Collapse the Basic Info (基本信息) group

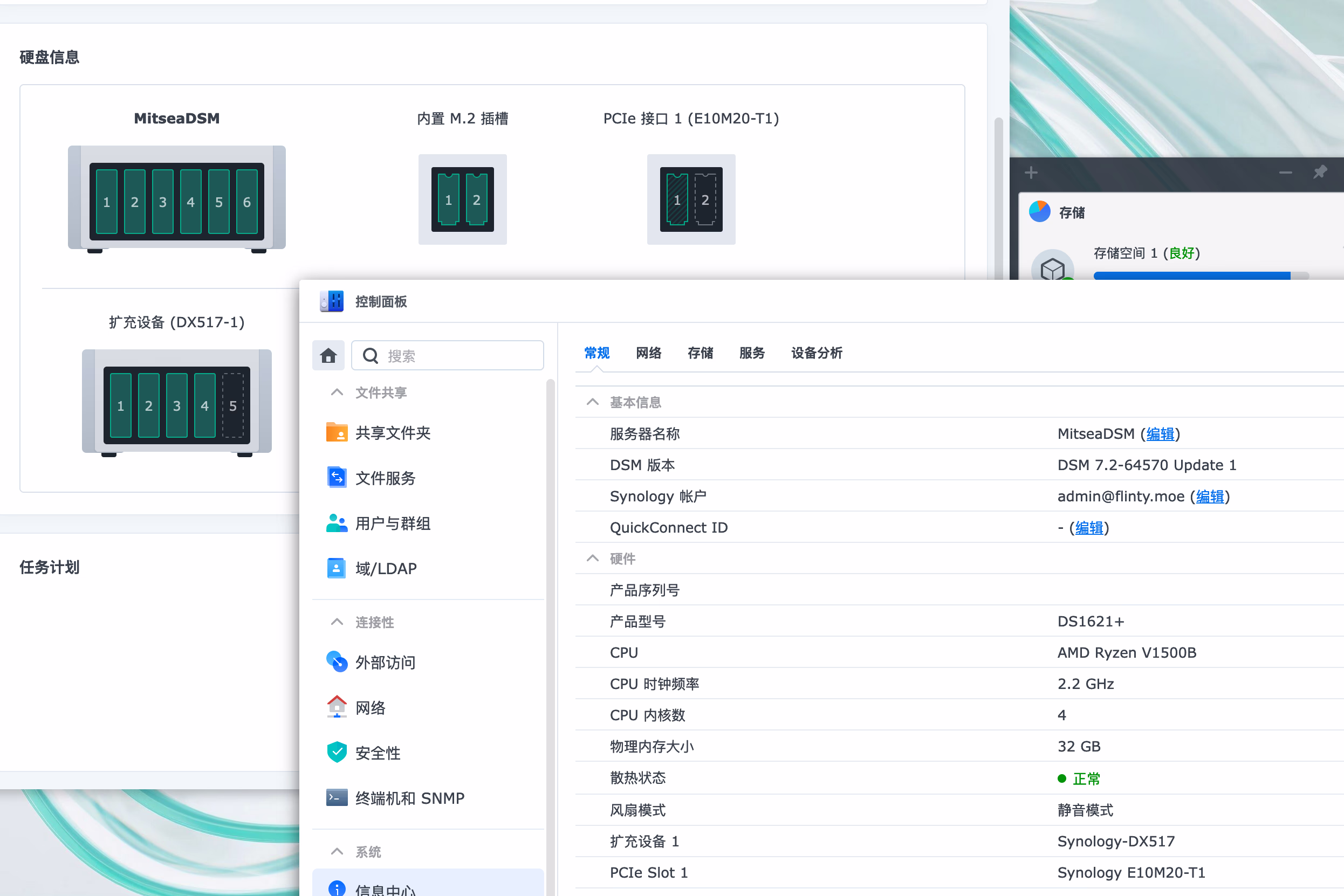tap(593, 402)
